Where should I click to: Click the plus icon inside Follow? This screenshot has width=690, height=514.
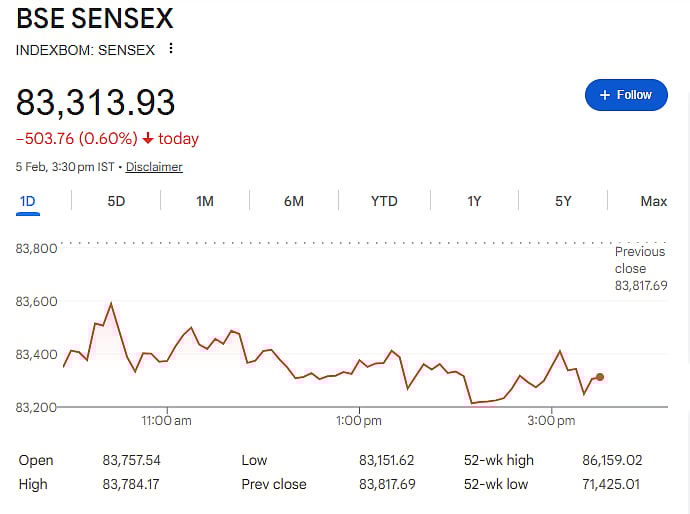point(604,95)
